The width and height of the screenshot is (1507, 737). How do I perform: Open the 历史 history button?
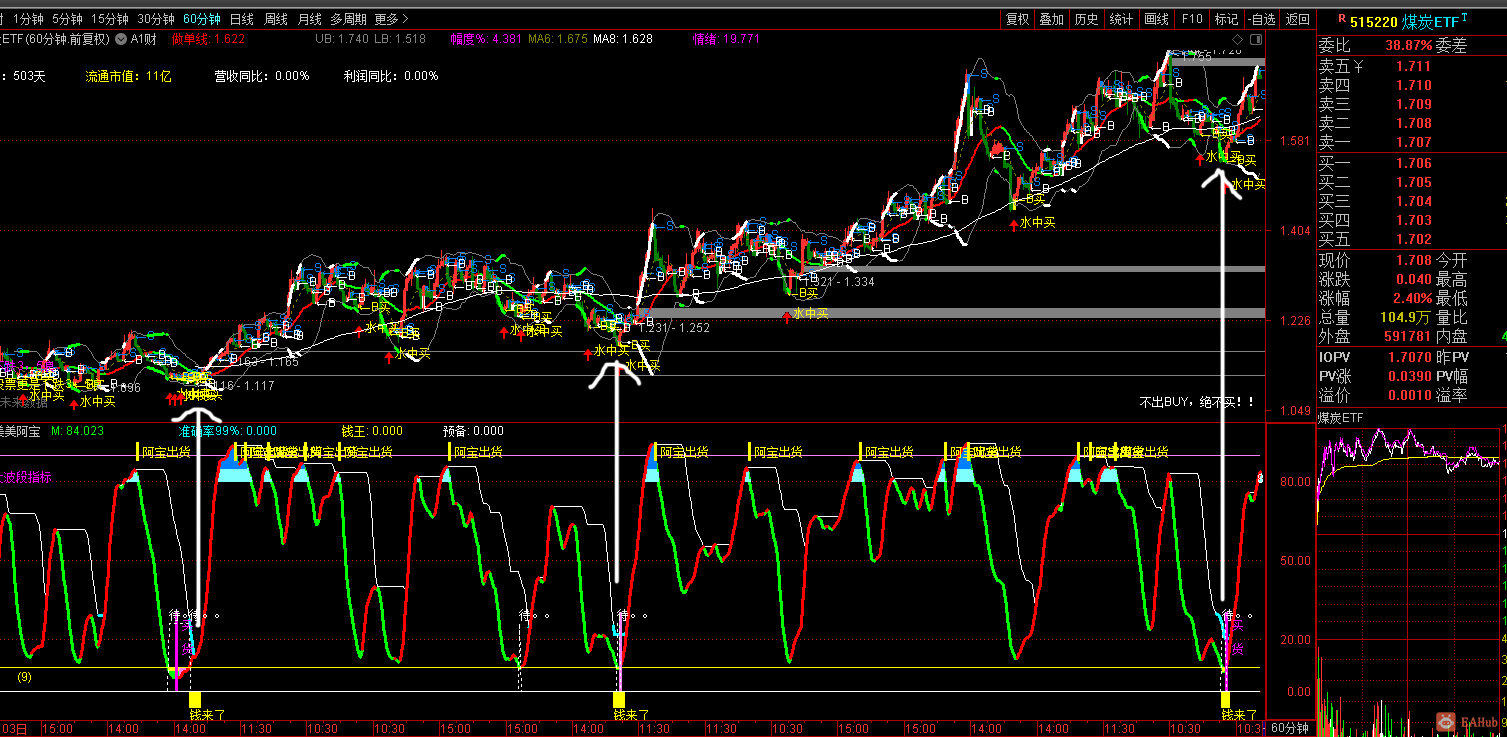1086,19
